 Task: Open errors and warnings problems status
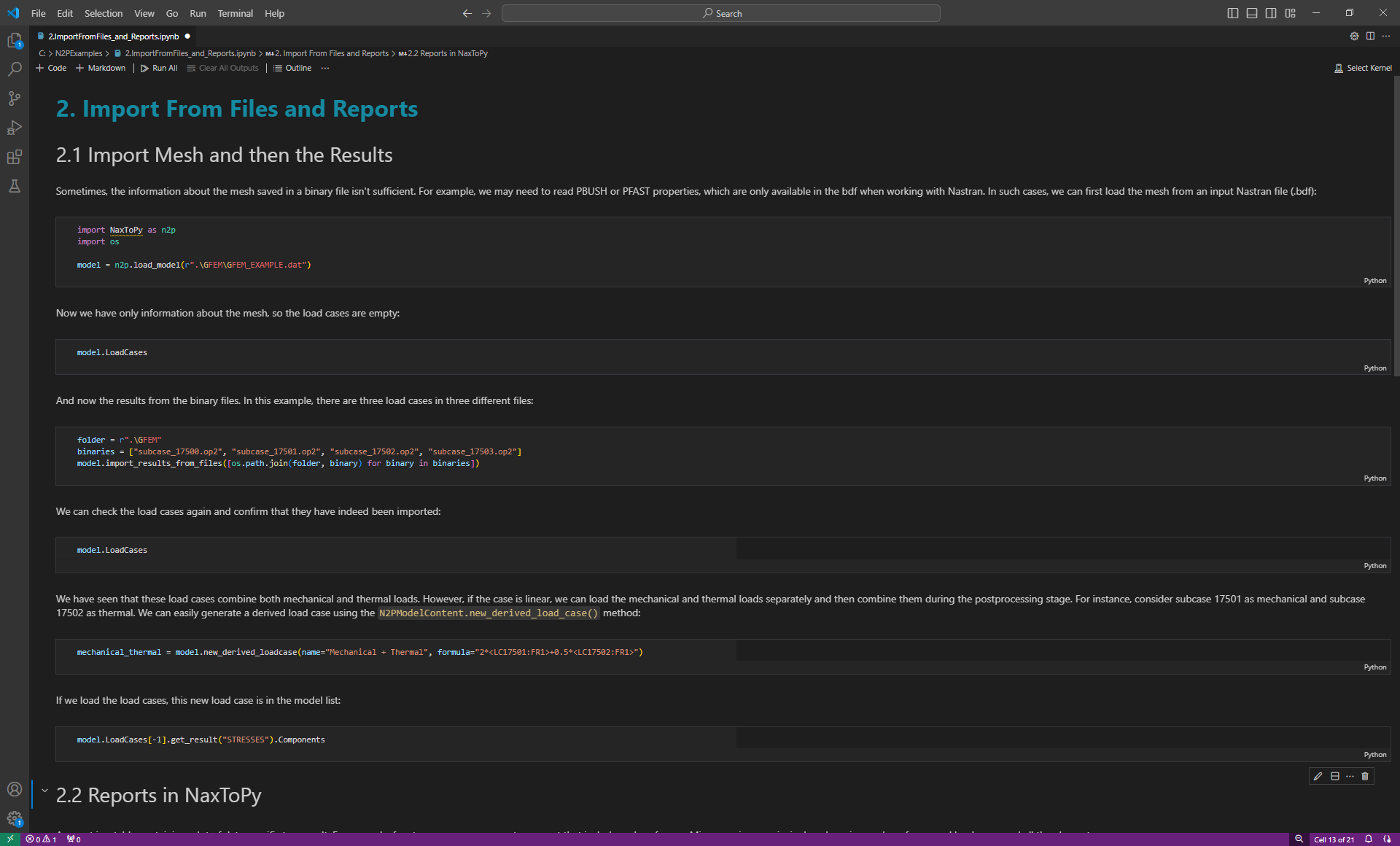[x=41, y=839]
